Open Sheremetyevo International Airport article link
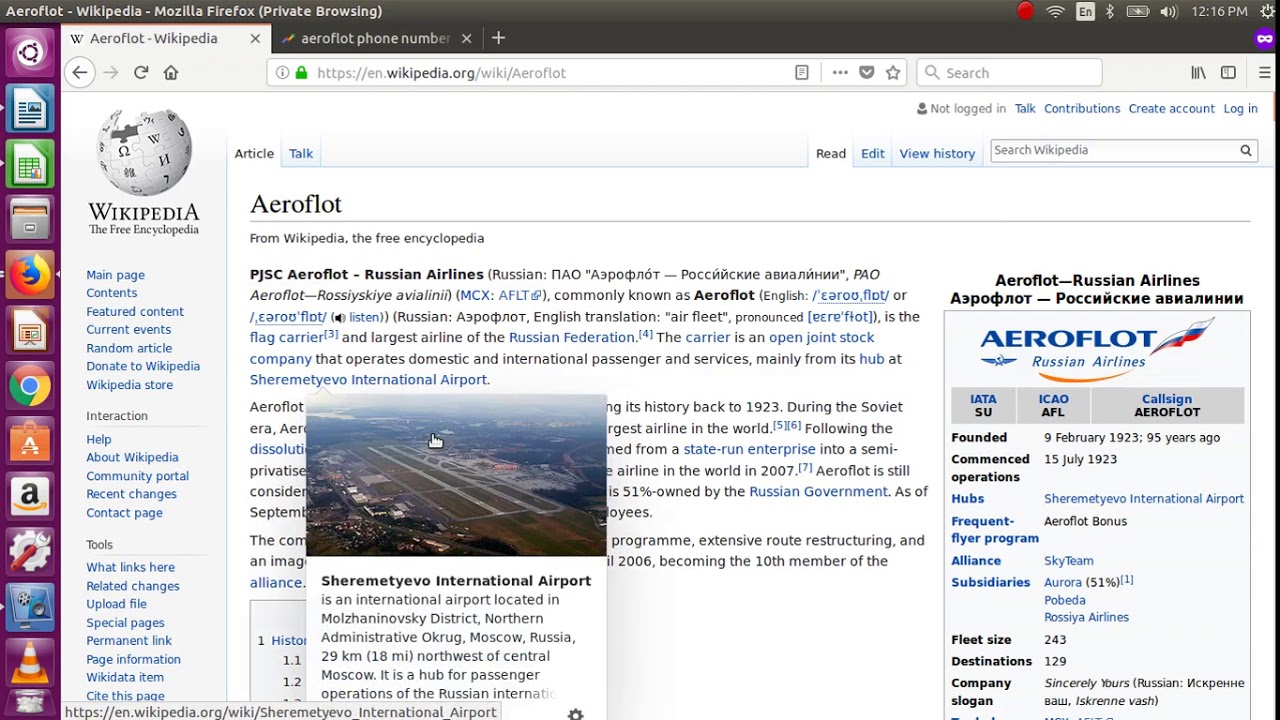Viewport: 1280px width, 720px height. (368, 380)
